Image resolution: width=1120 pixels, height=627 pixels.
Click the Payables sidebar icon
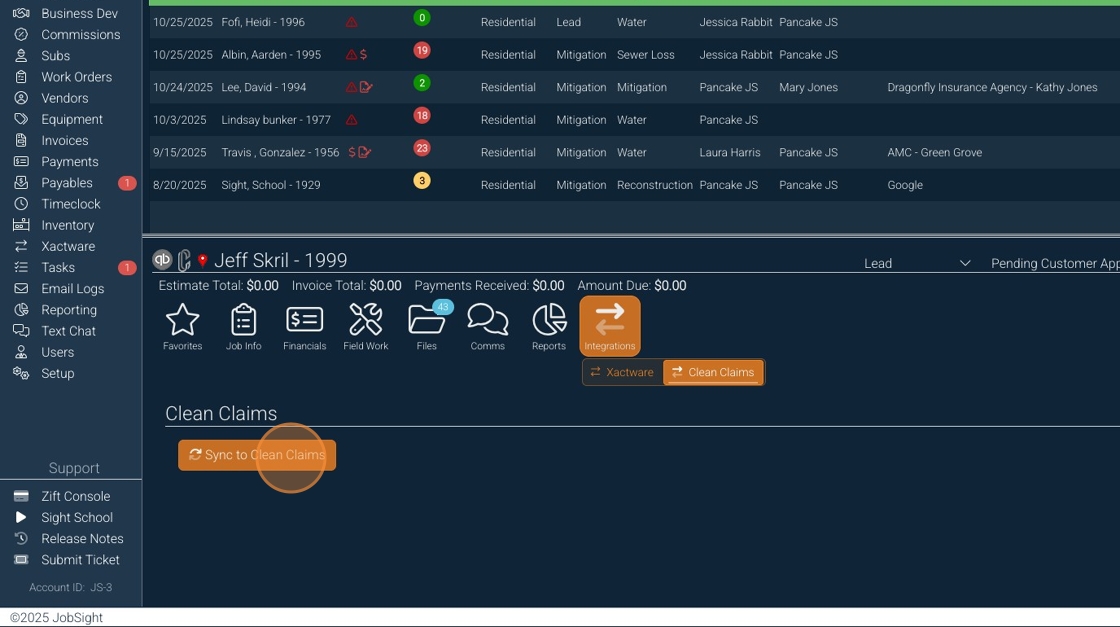pyautogui.click(x=21, y=183)
